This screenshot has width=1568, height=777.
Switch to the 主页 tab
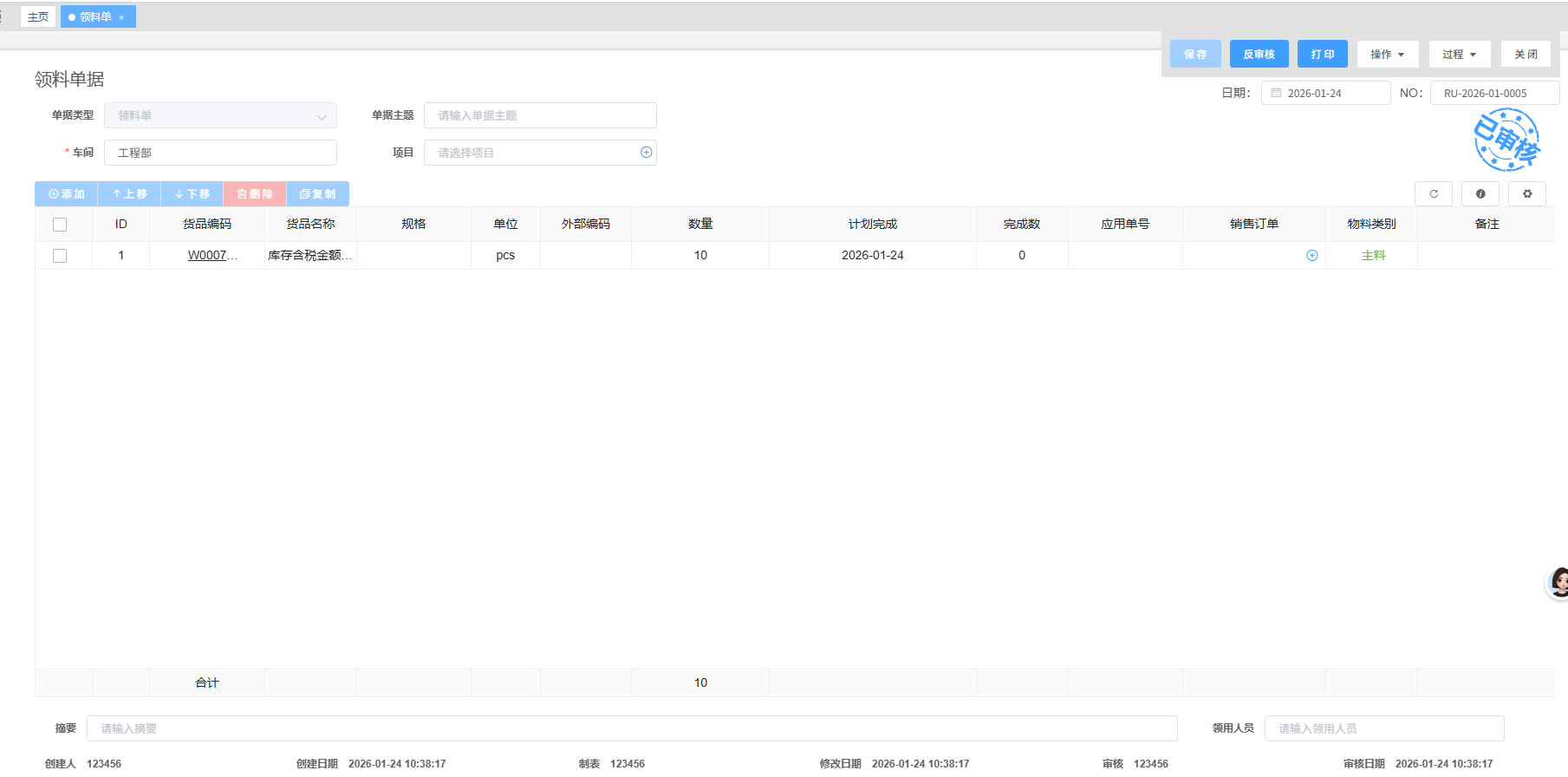click(x=38, y=17)
